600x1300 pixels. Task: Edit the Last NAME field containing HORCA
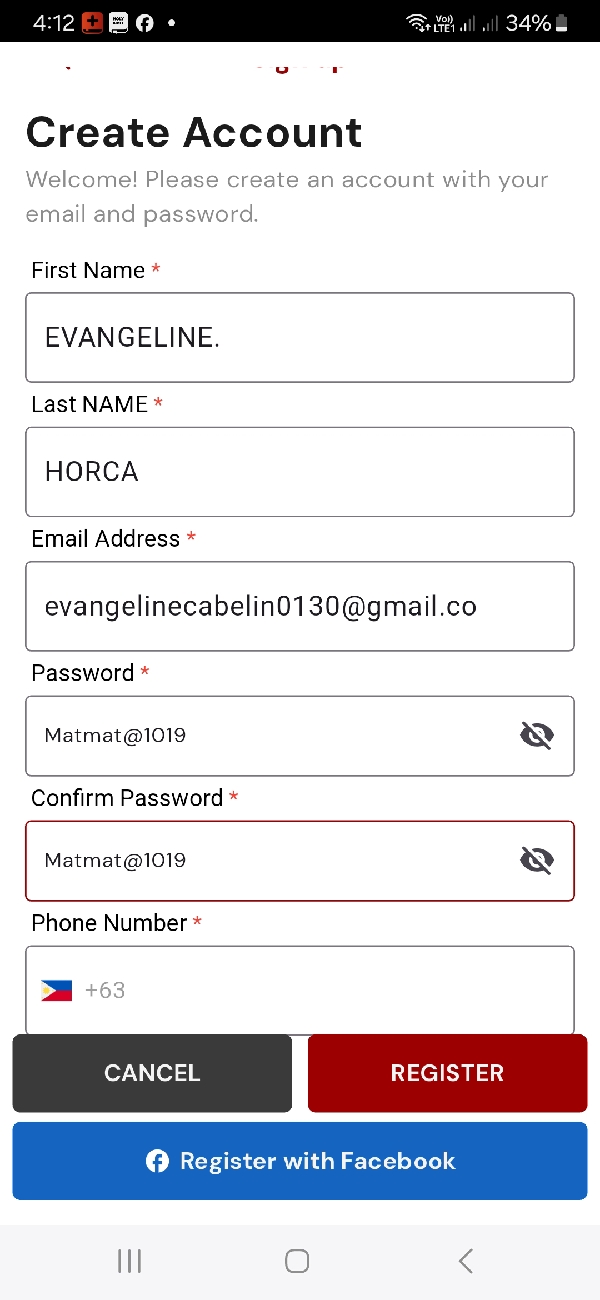300,472
